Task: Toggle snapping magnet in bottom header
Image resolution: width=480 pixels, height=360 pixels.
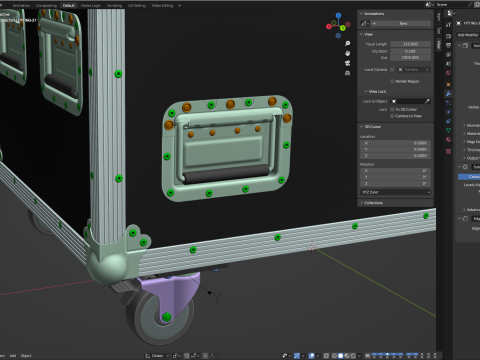Action: [x=187, y=356]
